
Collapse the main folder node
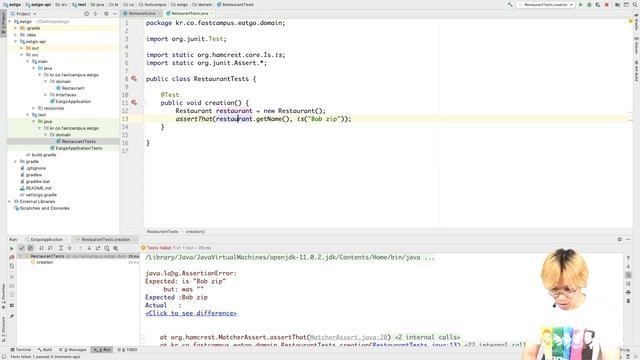point(28,61)
